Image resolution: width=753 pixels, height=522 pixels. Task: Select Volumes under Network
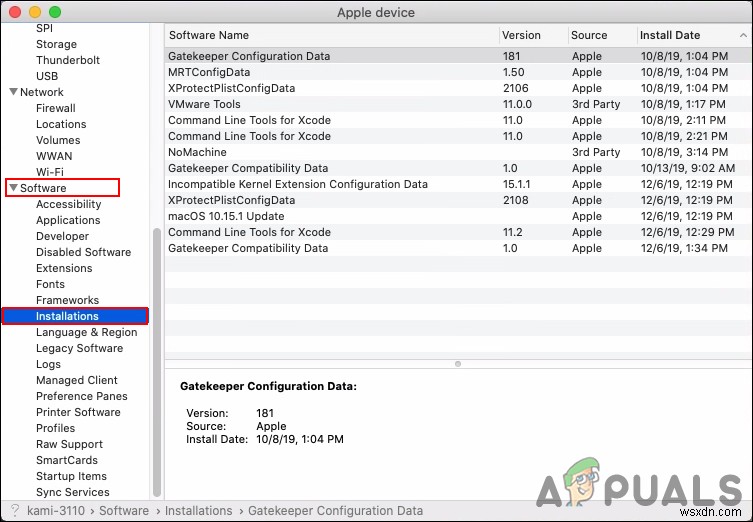[58, 140]
